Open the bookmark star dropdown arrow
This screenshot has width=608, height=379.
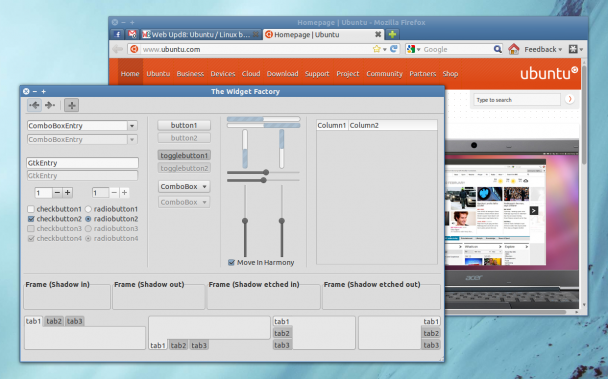coord(385,50)
